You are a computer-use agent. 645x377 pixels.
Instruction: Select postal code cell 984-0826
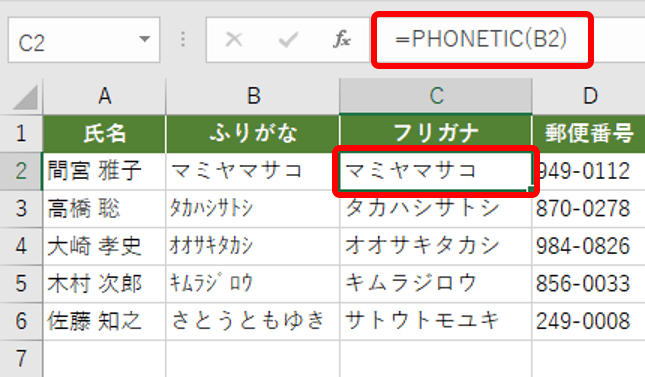589,246
